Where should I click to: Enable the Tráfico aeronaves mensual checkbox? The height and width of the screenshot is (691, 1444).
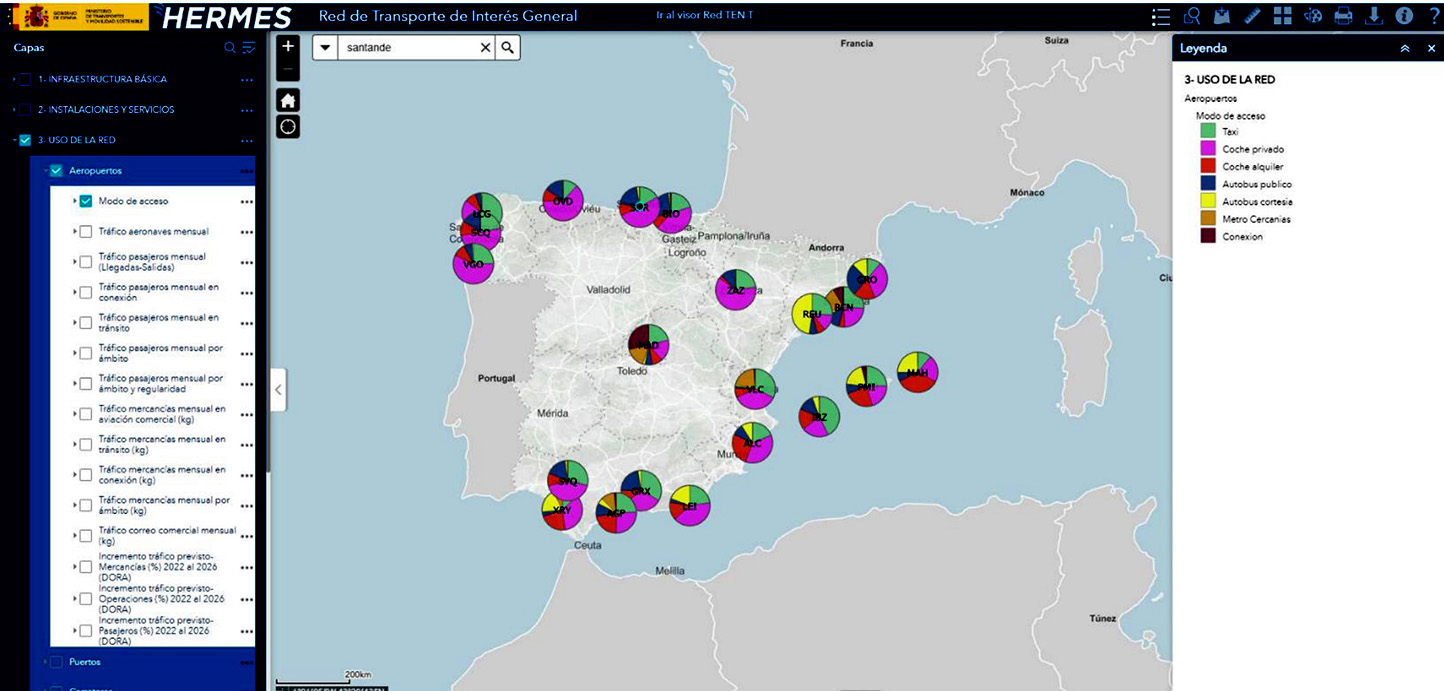[86, 232]
